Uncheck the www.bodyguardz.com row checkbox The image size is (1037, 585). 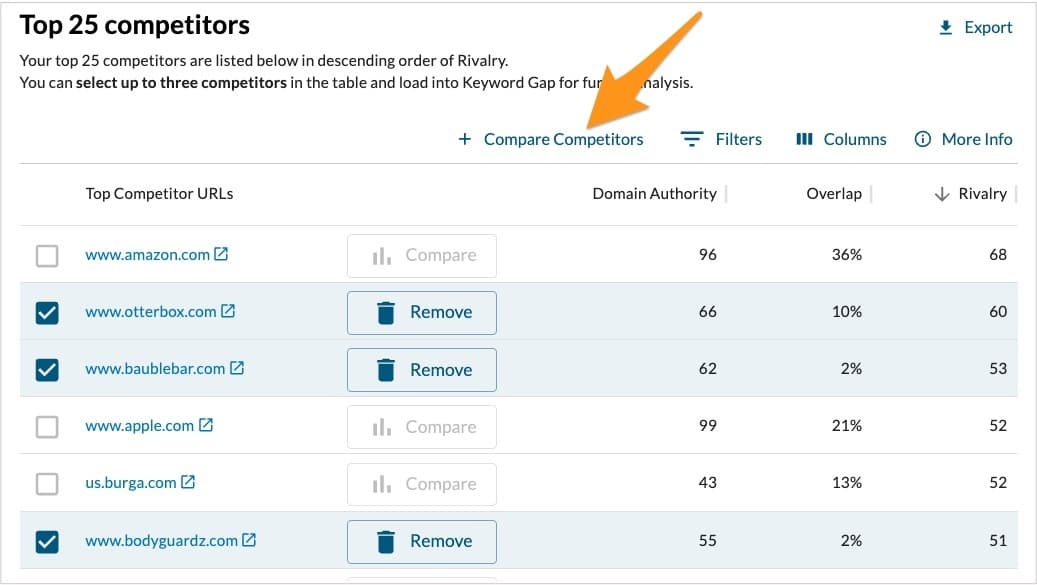pos(47,541)
